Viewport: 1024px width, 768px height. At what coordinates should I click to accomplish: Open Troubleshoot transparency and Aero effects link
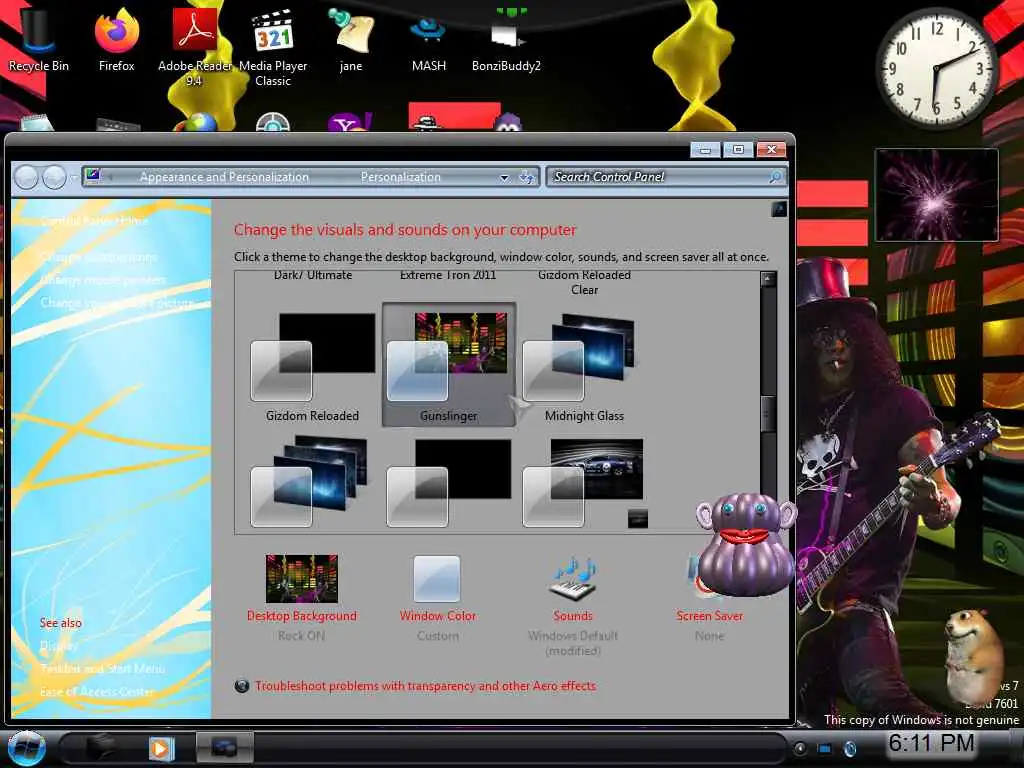click(x=425, y=686)
